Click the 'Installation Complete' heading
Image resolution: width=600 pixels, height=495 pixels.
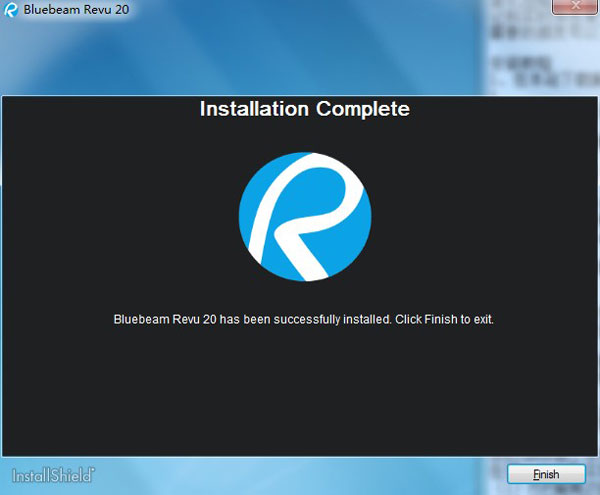[305, 109]
